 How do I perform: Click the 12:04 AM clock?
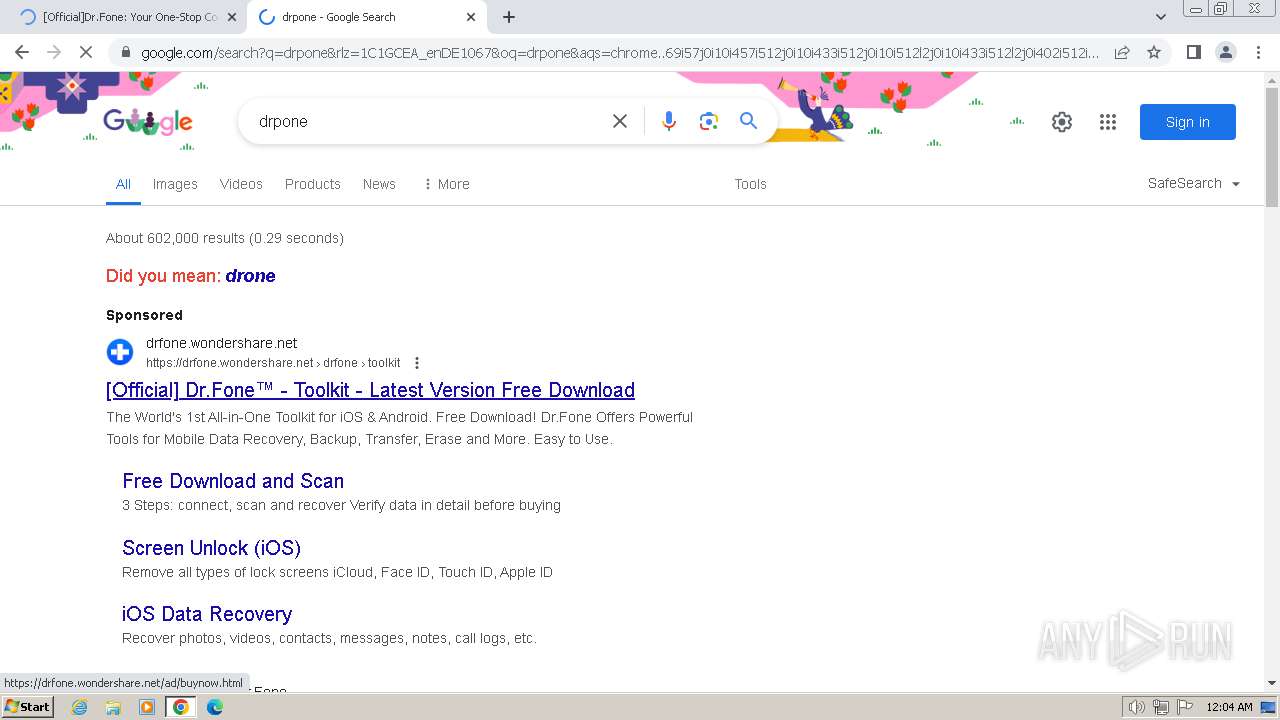1229,707
